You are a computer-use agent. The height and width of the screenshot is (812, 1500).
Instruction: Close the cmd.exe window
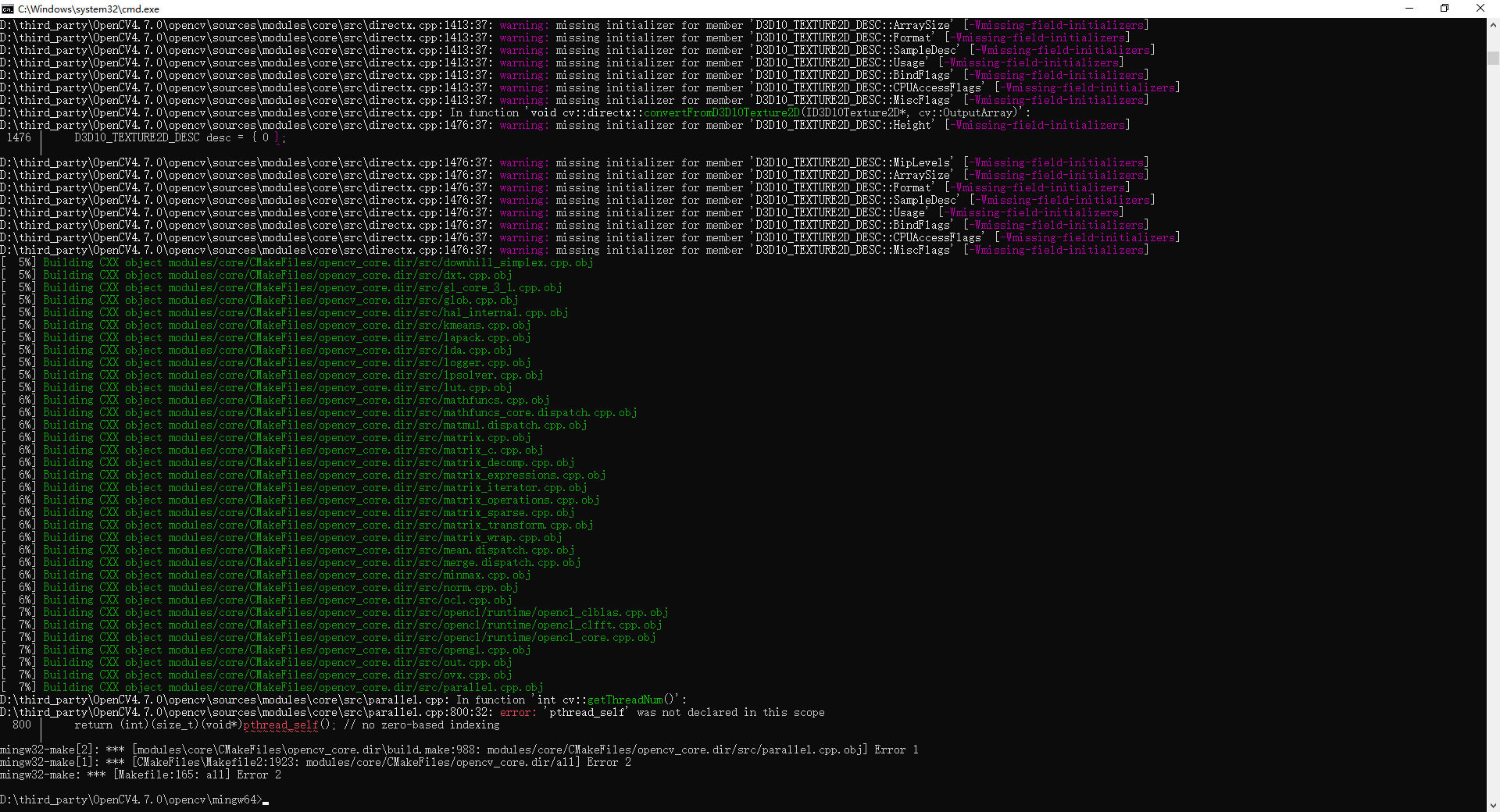click(1480, 9)
